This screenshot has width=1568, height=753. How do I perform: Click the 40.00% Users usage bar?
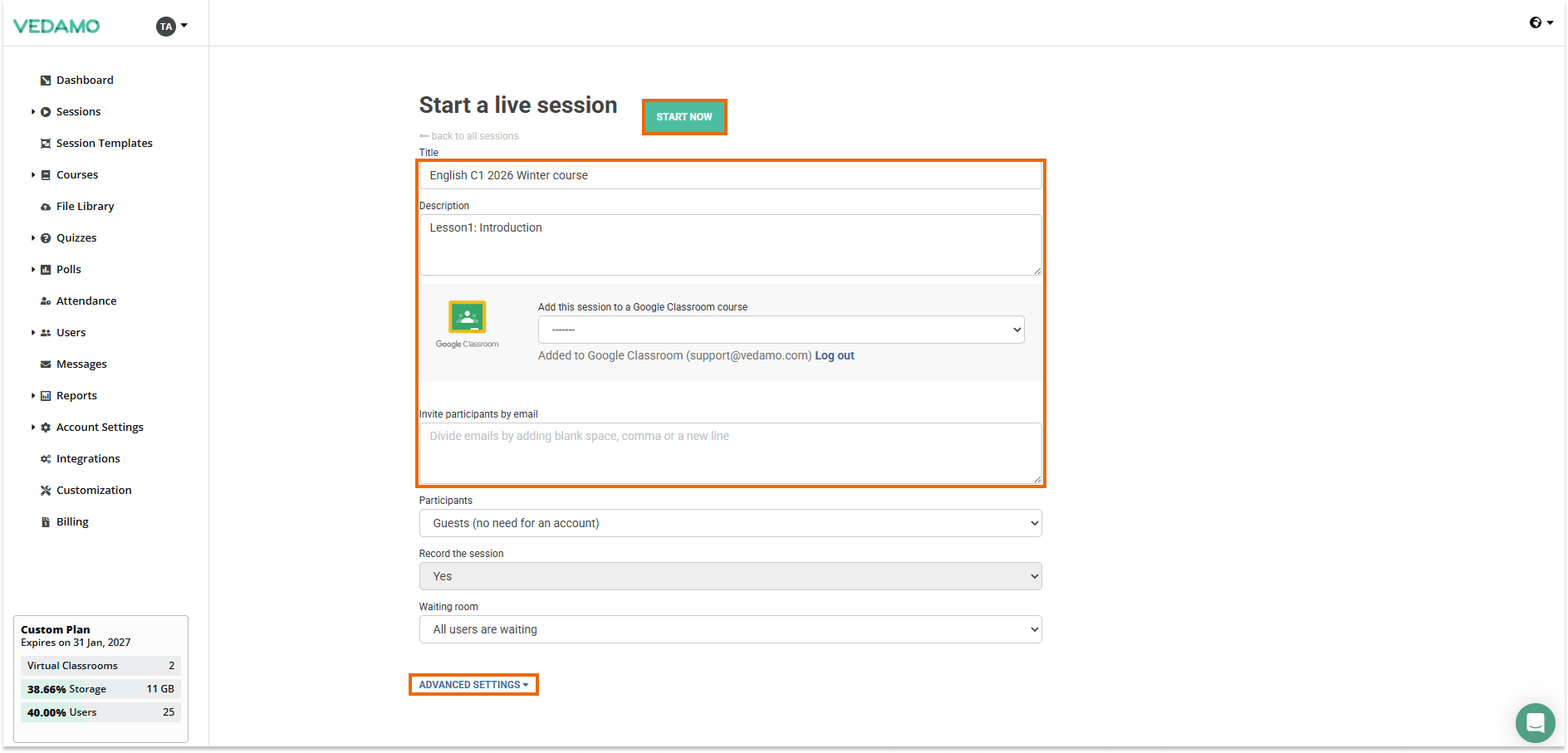click(100, 712)
